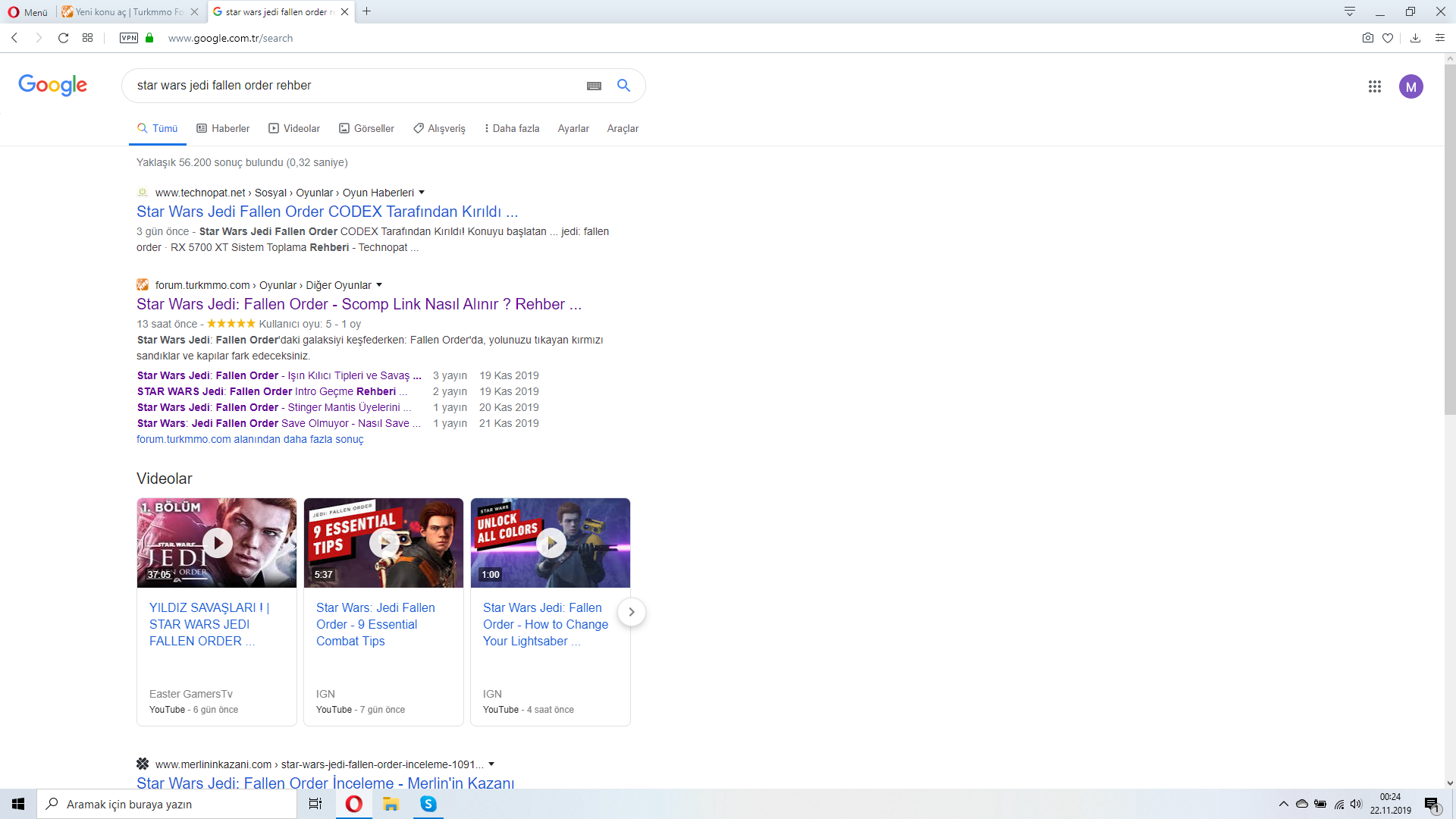Screen dimensions: 1456x819
Task: Open the M account avatar
Action: 1411,86
